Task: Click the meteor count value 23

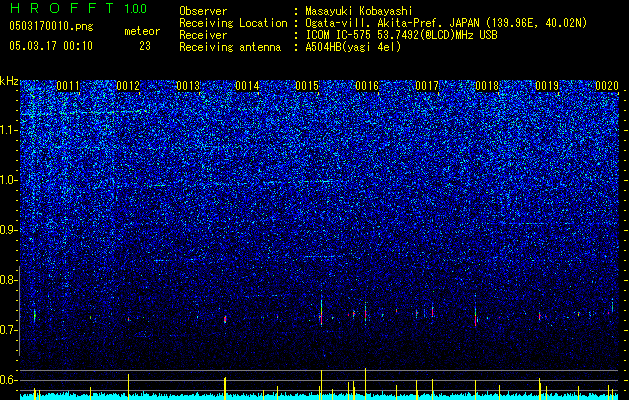Action: click(145, 46)
